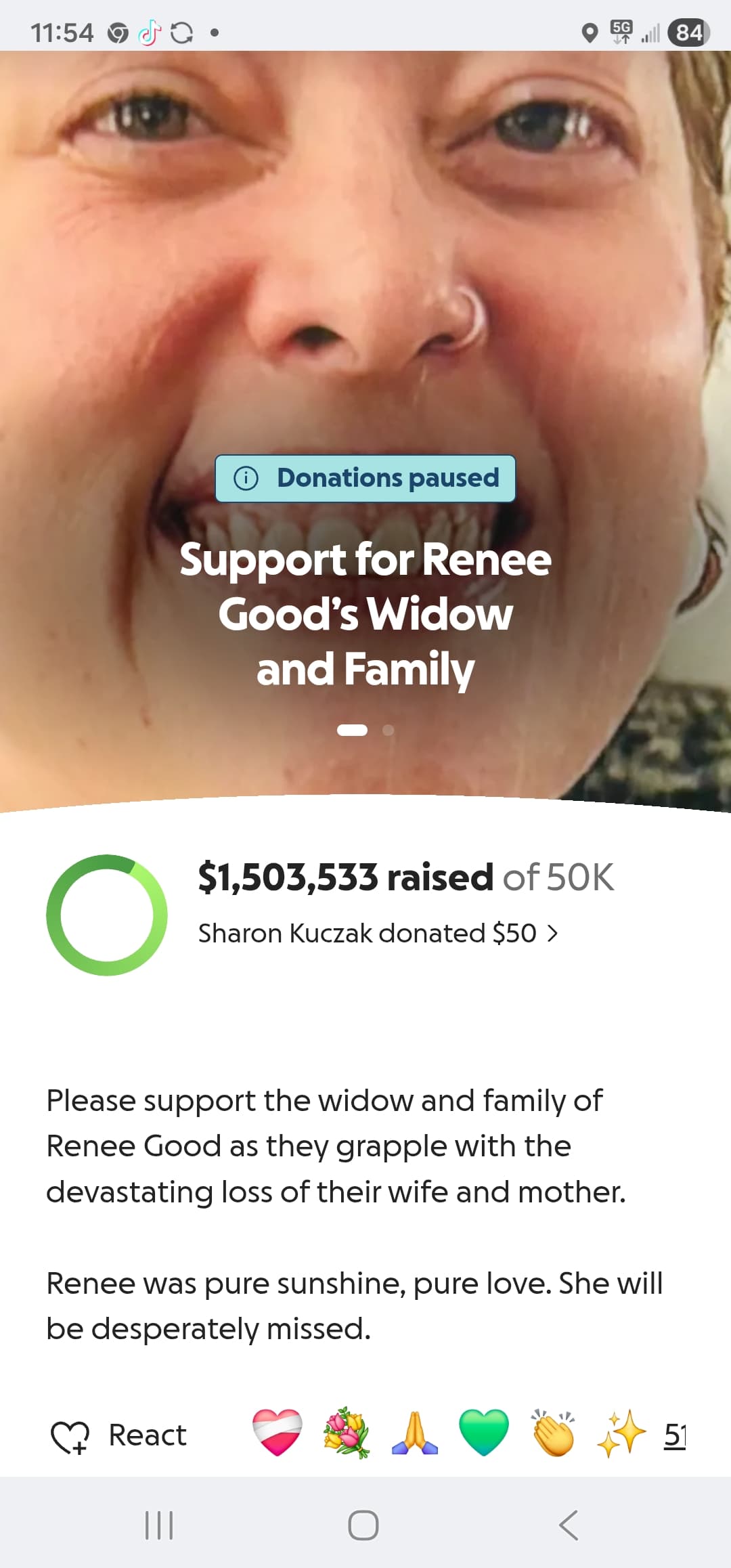The width and height of the screenshot is (731, 1568).
Task: Select the flower bouquet reaction emoji
Action: pyautogui.click(x=346, y=1432)
